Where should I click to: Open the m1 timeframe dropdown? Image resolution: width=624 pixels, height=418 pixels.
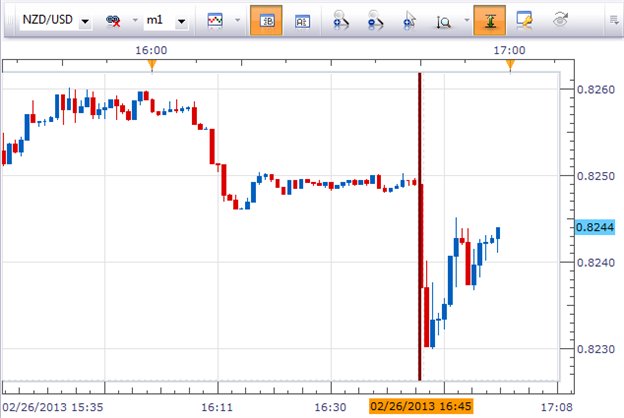(181, 21)
